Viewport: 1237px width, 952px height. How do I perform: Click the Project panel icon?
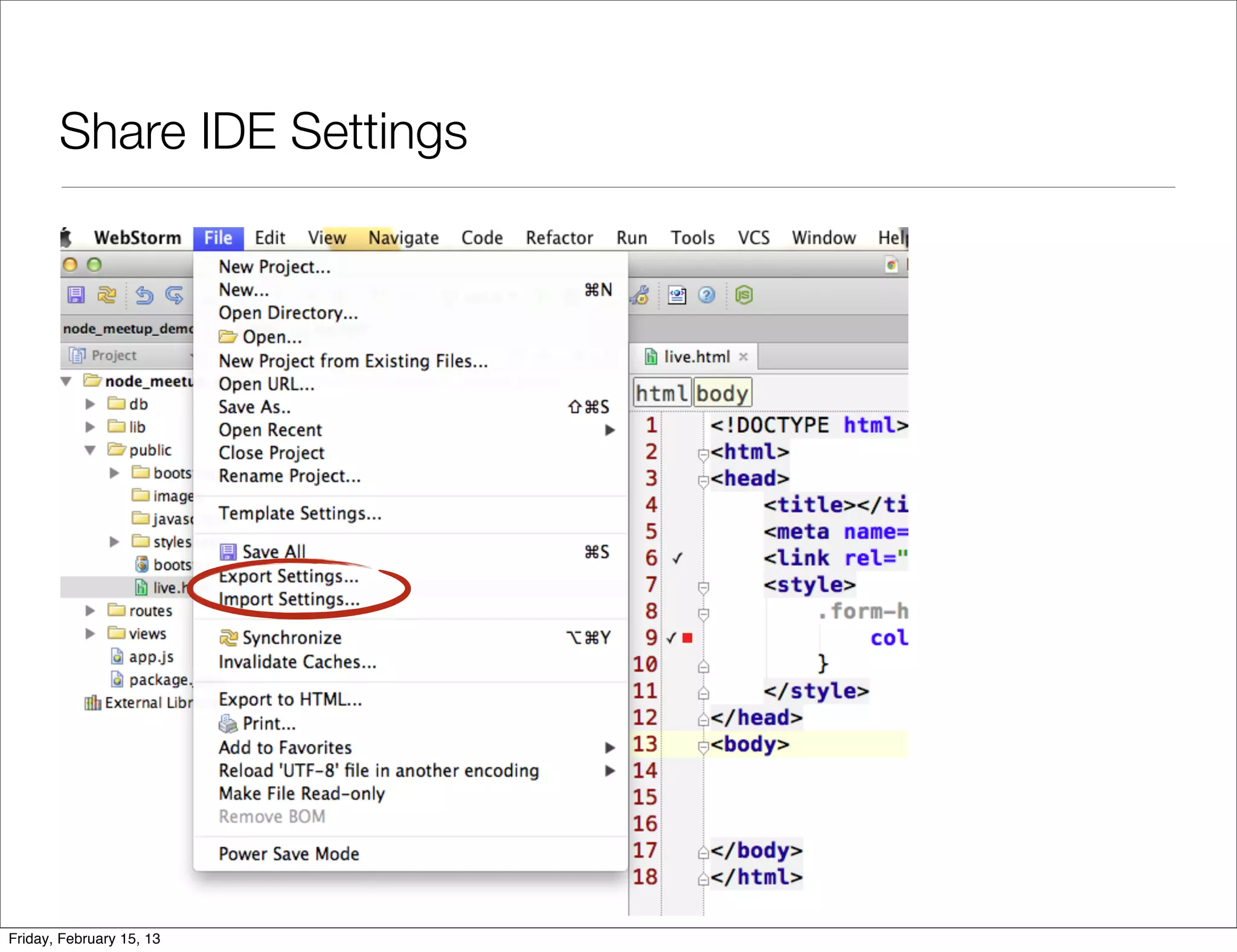(77, 355)
